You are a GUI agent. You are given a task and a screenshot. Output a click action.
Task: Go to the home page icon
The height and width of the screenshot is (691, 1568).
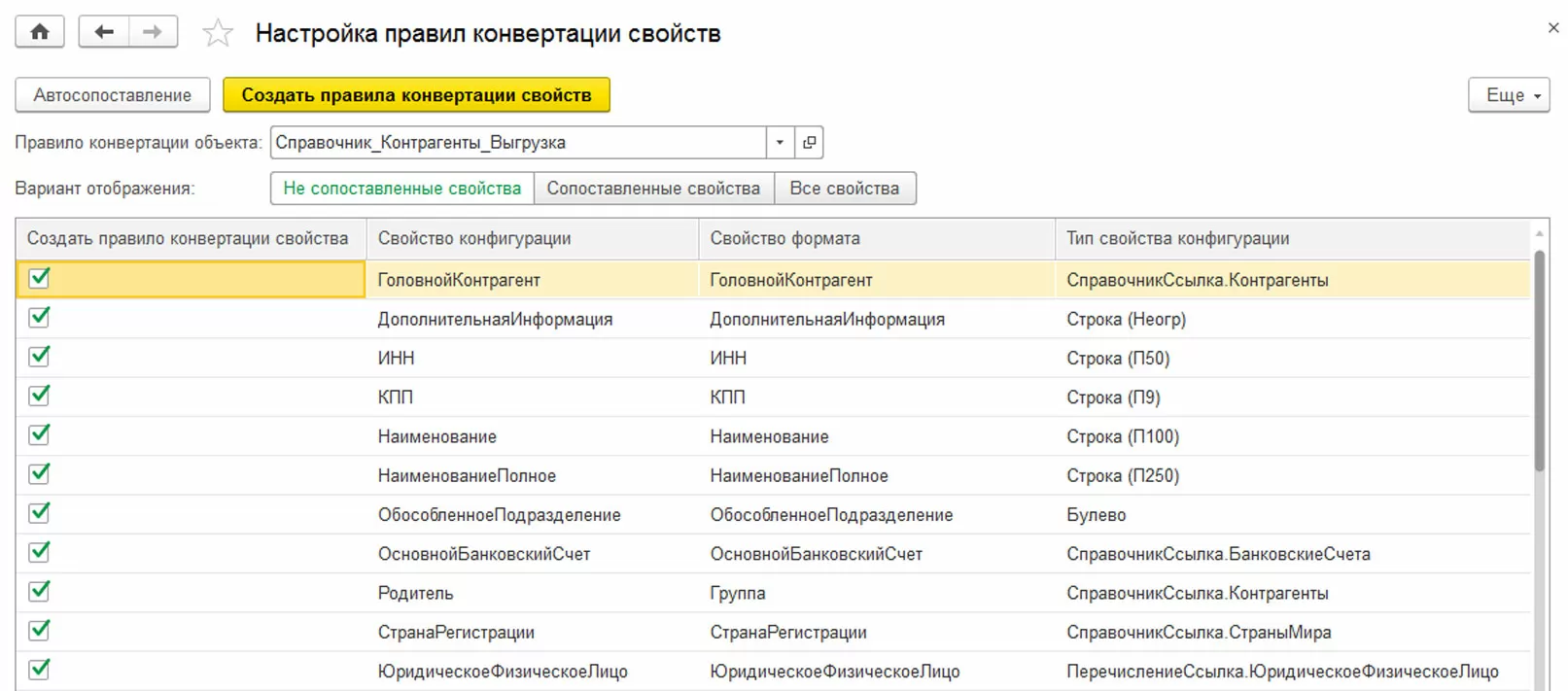pyautogui.click(x=40, y=32)
